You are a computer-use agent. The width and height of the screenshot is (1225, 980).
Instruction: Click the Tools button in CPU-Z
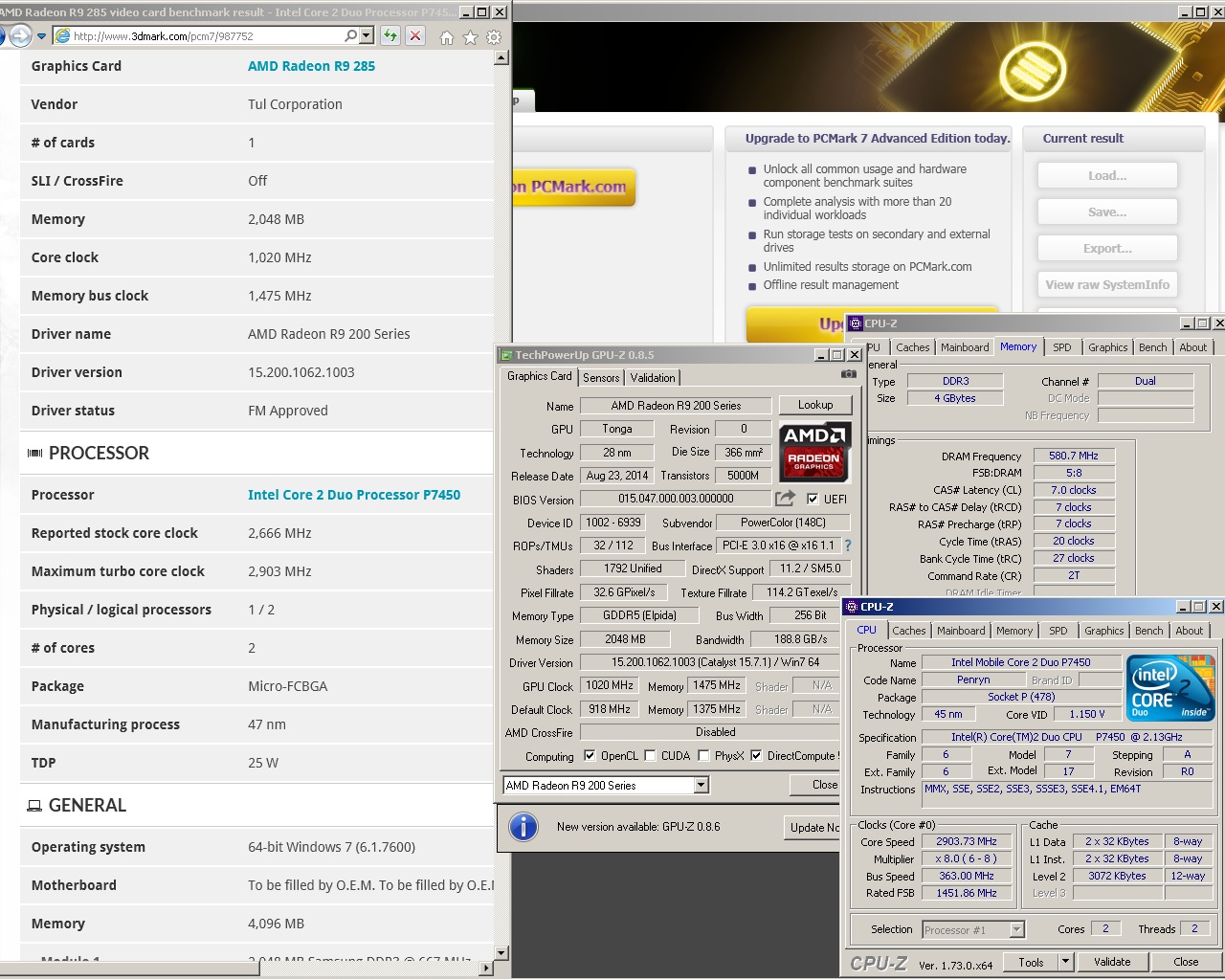click(1032, 962)
